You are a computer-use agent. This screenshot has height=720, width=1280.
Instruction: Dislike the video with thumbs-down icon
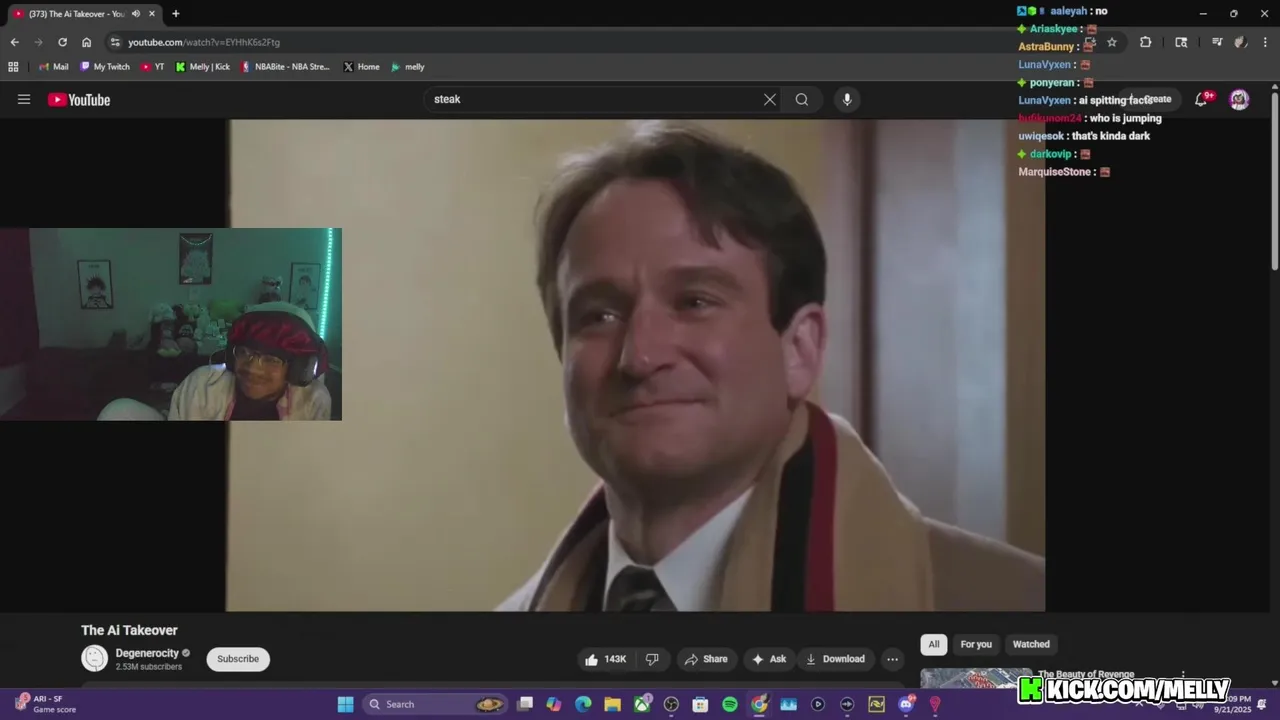tap(652, 659)
